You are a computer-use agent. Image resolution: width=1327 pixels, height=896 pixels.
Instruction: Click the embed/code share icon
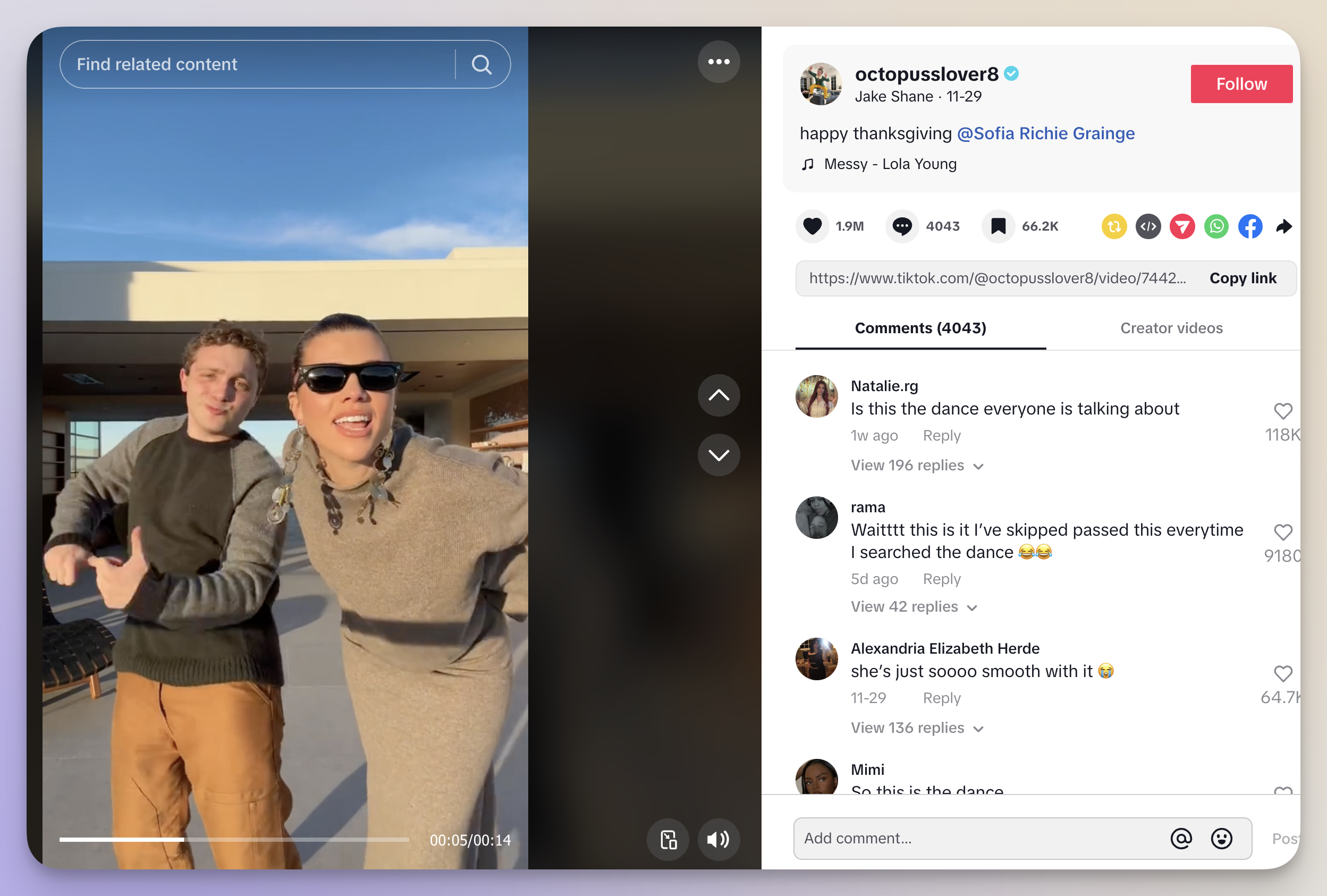tap(1148, 225)
